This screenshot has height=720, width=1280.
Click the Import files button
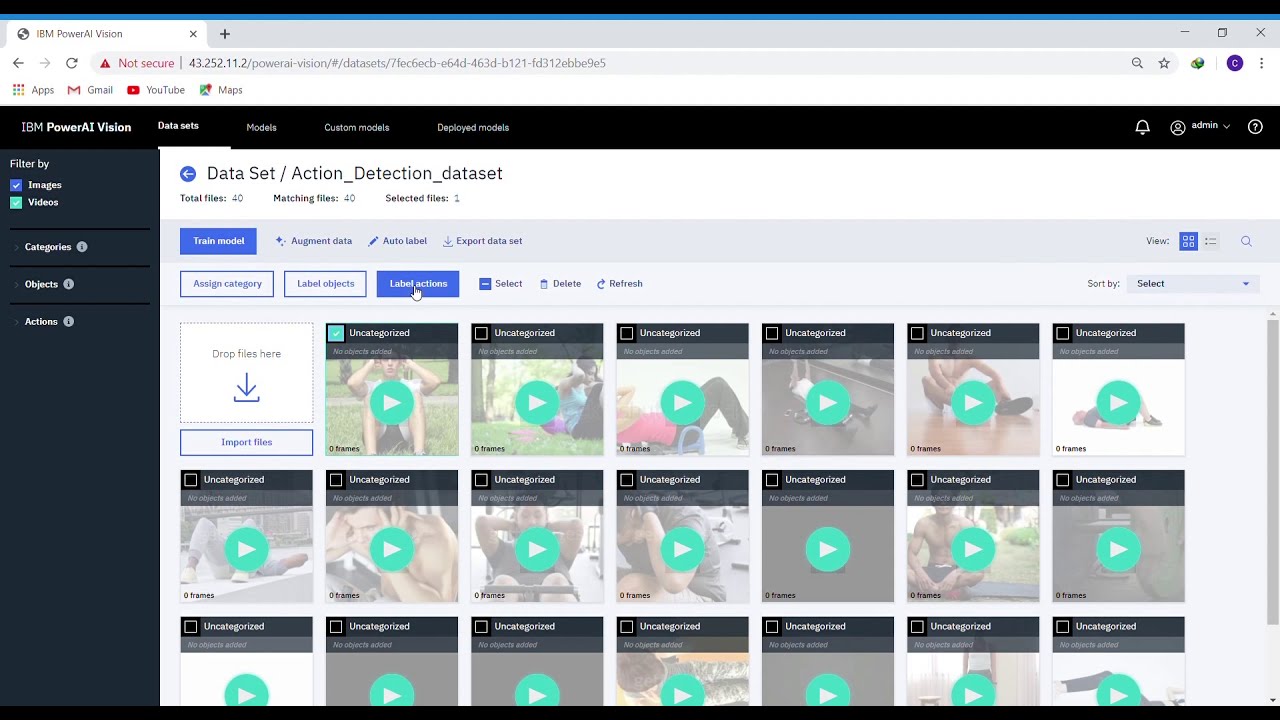click(246, 442)
